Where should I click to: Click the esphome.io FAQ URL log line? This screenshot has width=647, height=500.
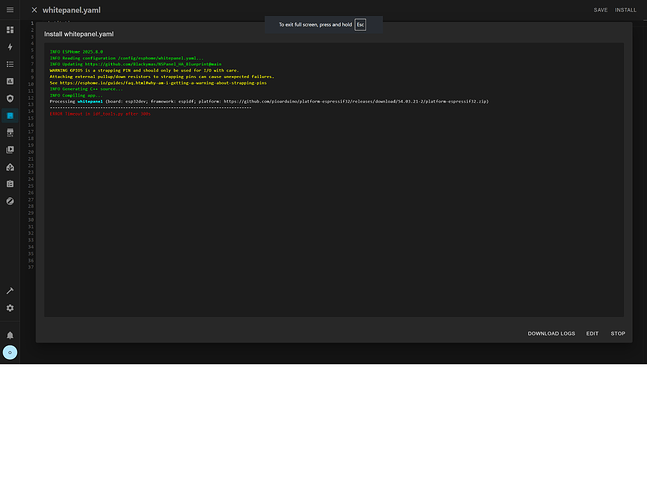163,83
